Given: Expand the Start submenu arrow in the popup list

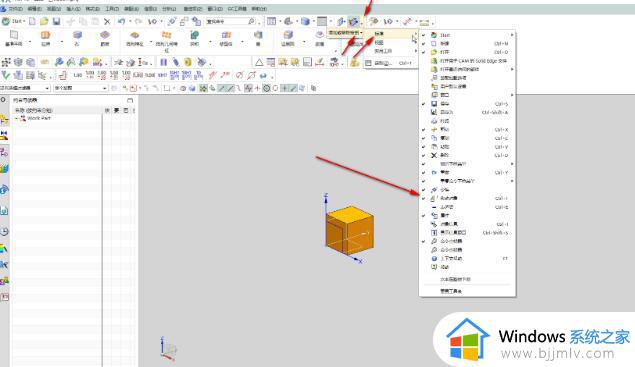Looking at the screenshot, I should [x=512, y=35].
